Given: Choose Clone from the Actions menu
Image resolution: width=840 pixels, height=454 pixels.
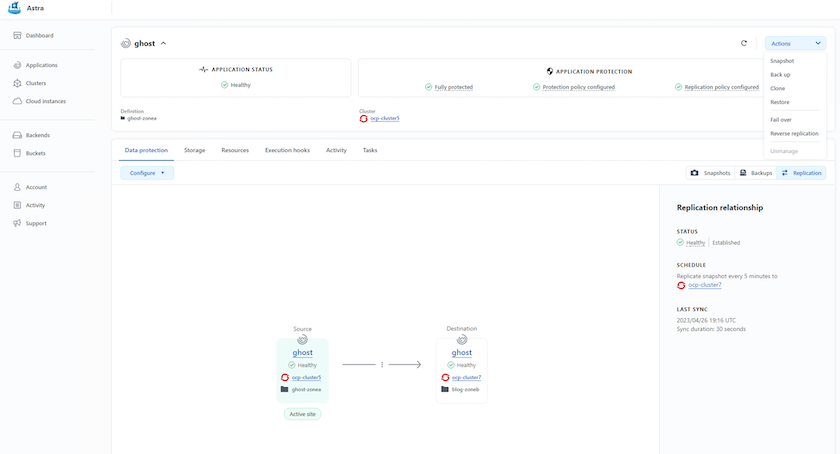Looking at the screenshot, I should (x=777, y=88).
